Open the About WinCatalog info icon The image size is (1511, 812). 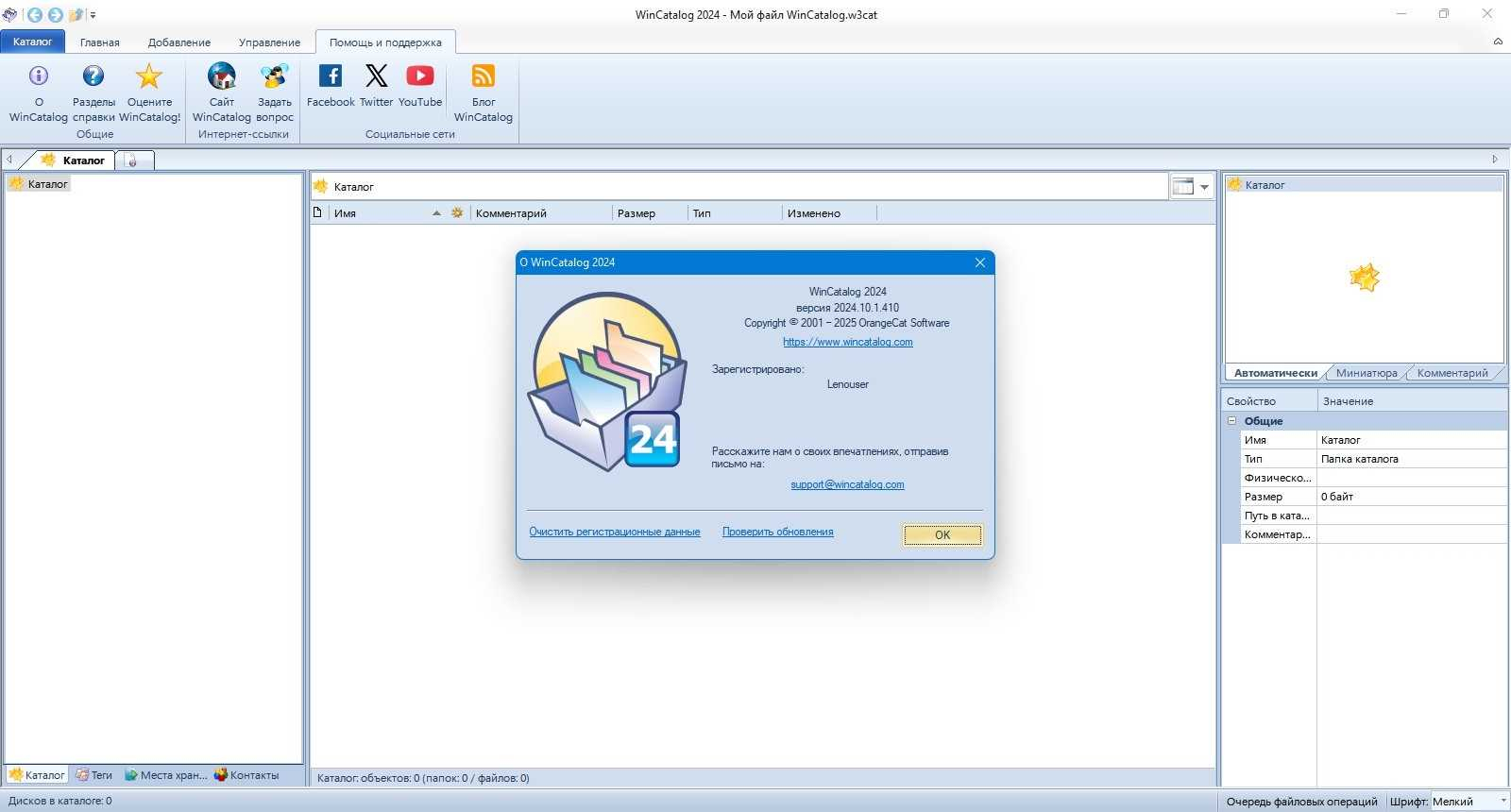point(39,76)
